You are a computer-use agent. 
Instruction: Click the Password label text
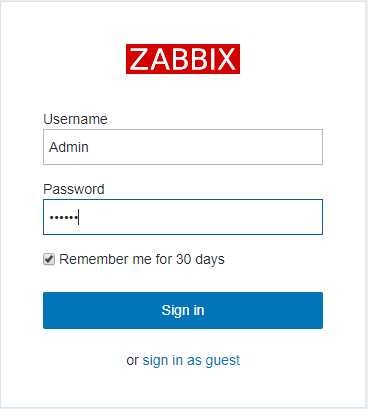74,189
